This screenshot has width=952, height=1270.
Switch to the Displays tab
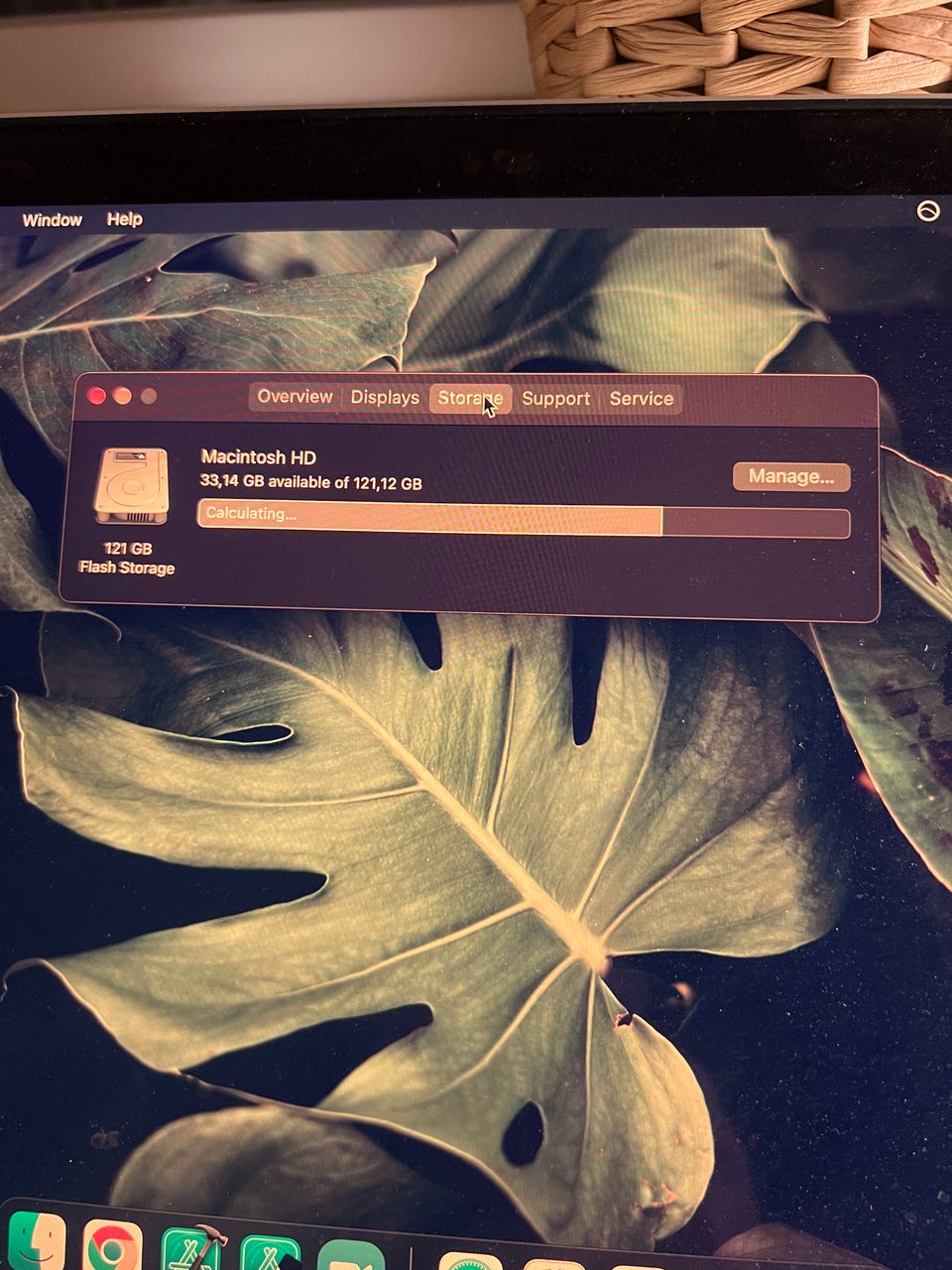point(385,398)
